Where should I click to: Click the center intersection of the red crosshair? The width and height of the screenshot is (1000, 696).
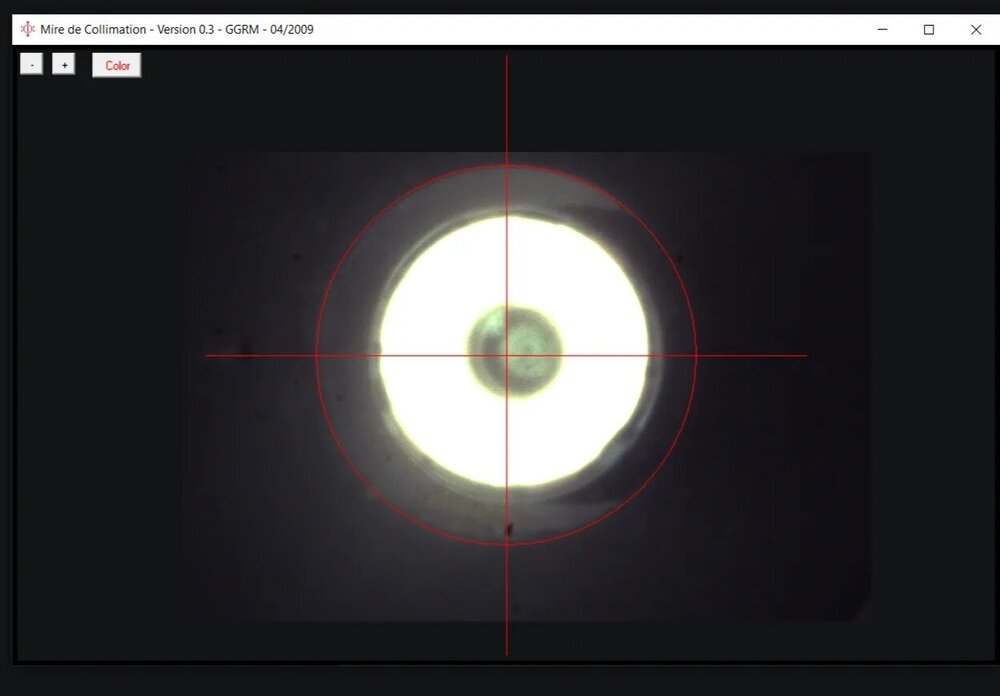[x=506, y=355]
